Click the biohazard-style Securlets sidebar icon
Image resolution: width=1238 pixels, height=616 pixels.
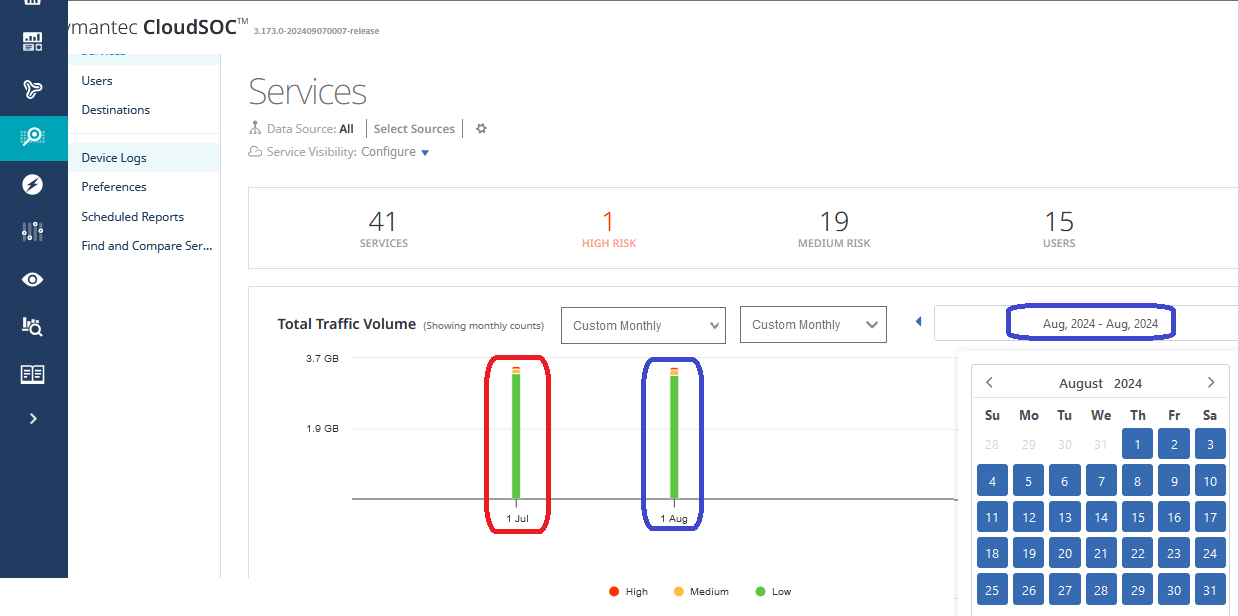(33, 89)
